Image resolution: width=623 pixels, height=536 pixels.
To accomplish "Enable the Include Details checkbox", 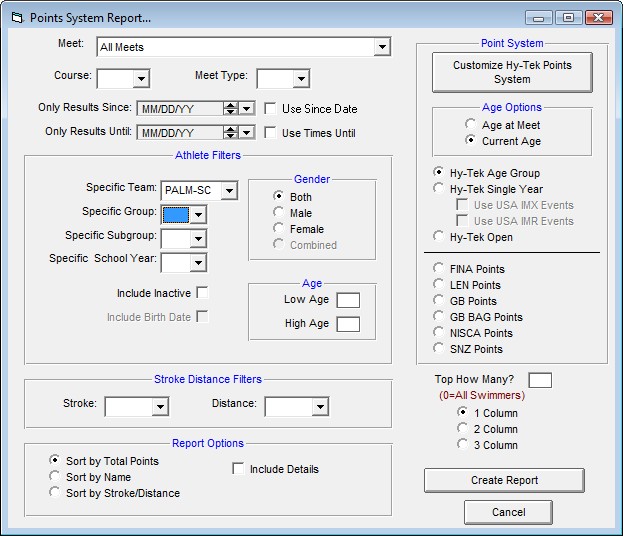I will point(239,469).
